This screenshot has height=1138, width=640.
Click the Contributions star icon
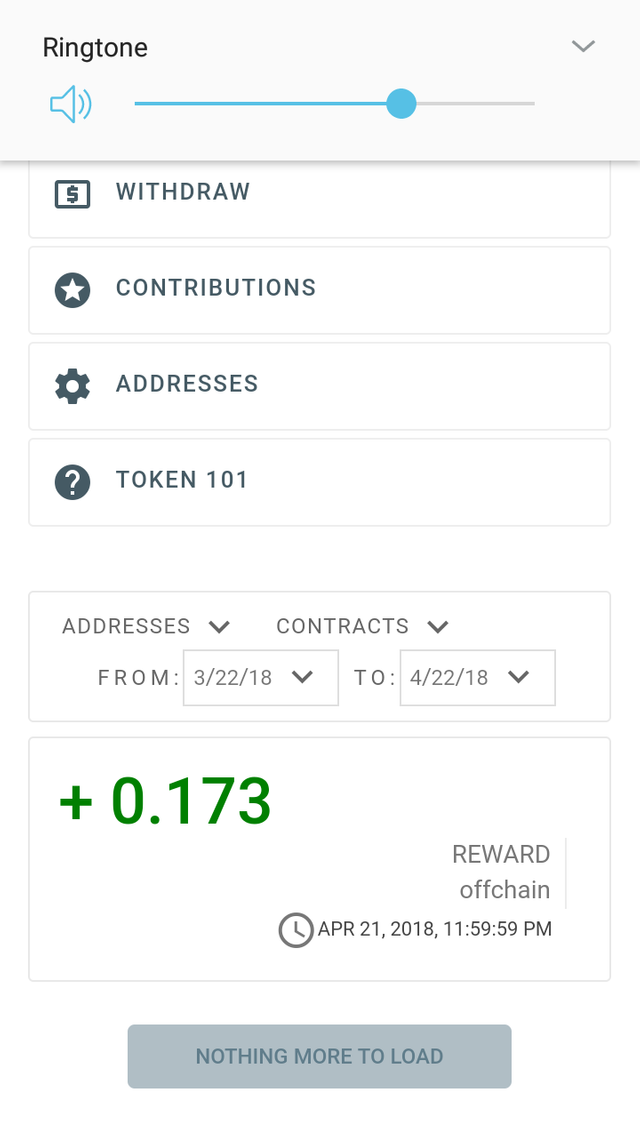coord(72,290)
